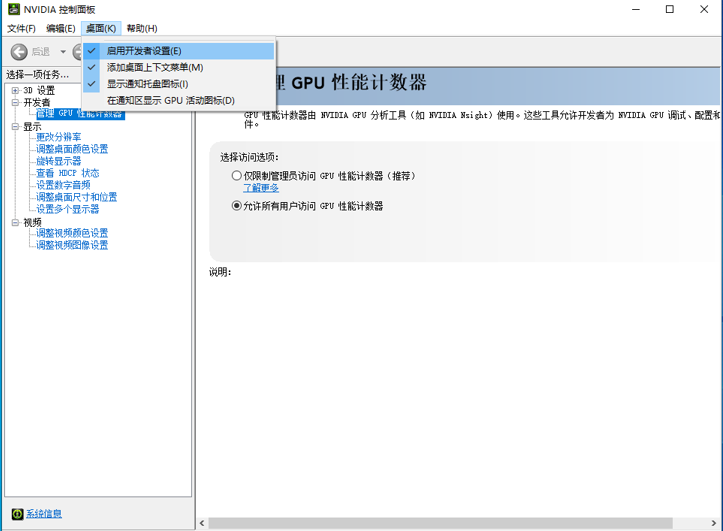Click the 开发者 tree label
This screenshot has width=723, height=531.
pyautogui.click(x=37, y=102)
